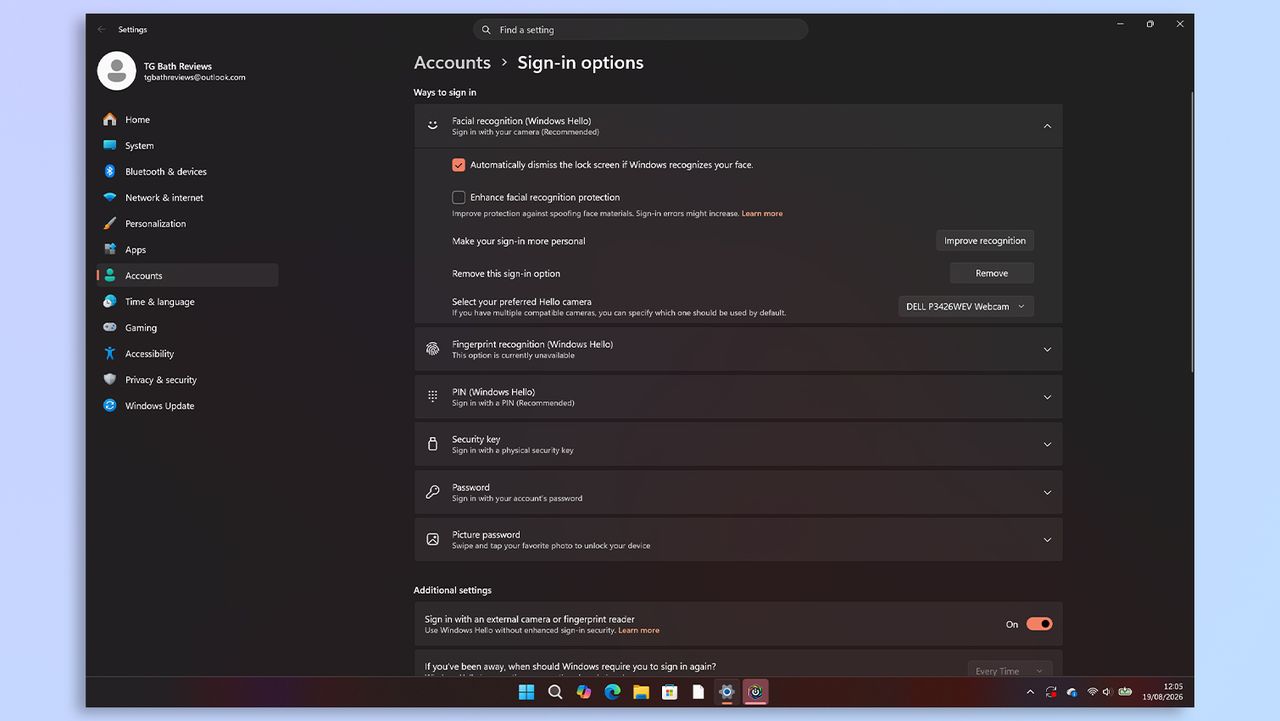Collapse the Facial recognition section
1280x721 pixels.
pyautogui.click(x=1047, y=126)
